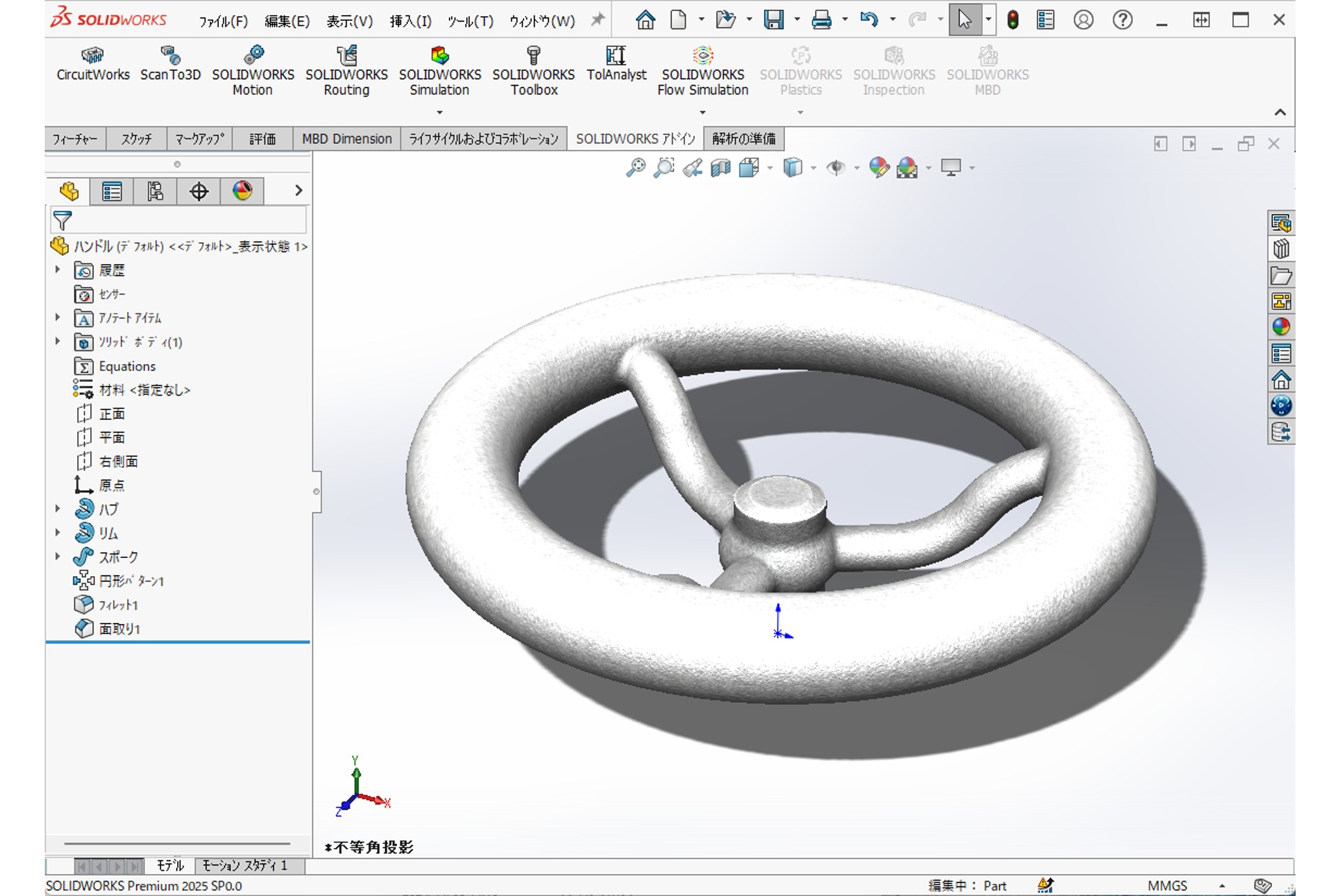The height and width of the screenshot is (896, 1341).
Task: Open View Orientation dropdown arrow
Action: click(770, 168)
